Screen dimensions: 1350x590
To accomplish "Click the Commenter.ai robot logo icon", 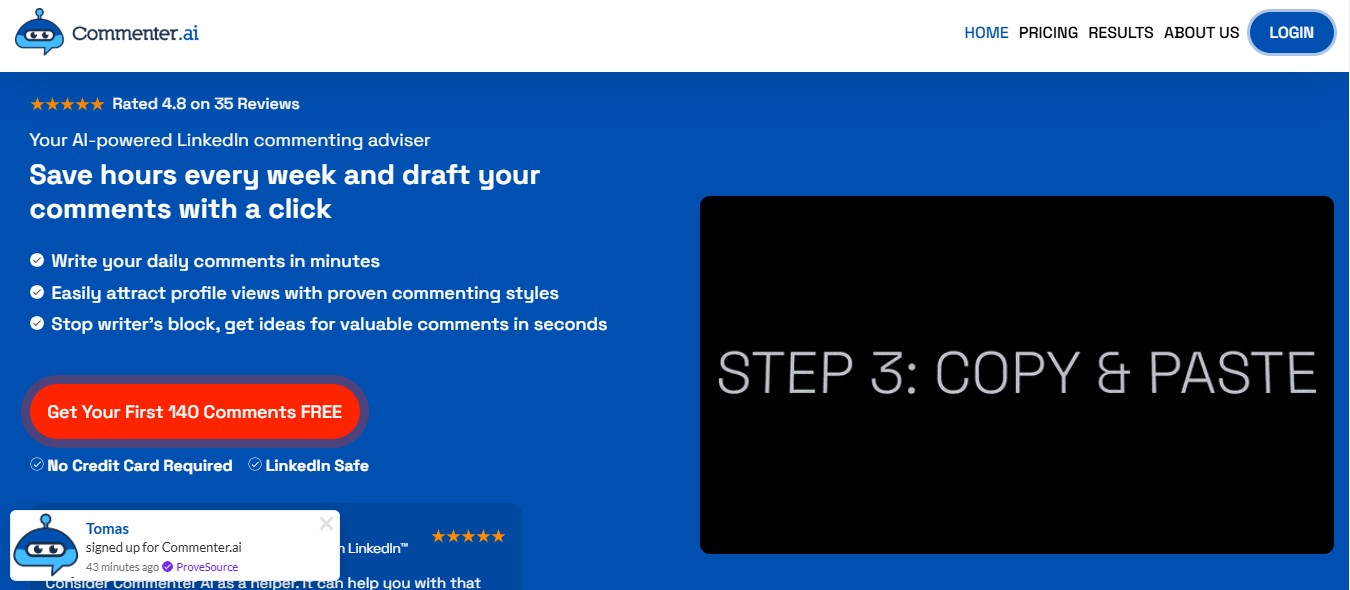I will tap(40, 32).
